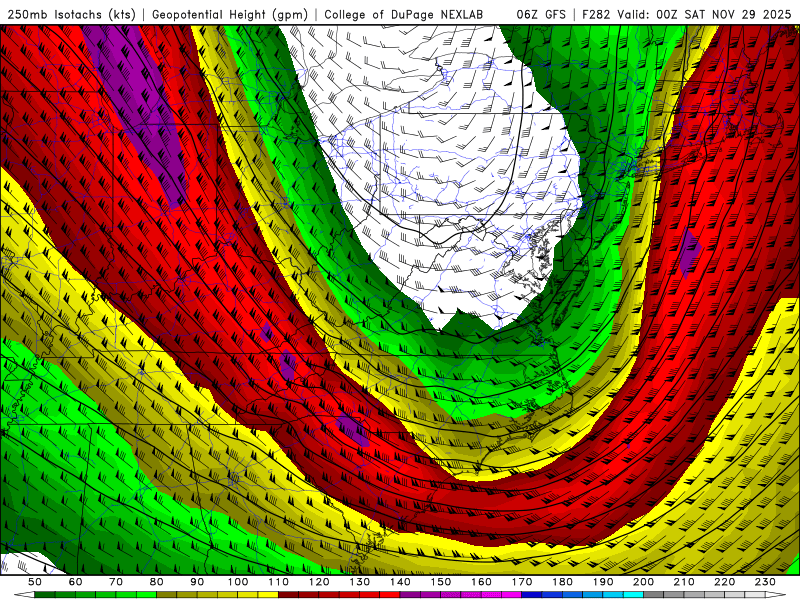Click the 220 label on the color scale
Image resolution: width=800 pixels, height=600 pixels.
pos(725,582)
